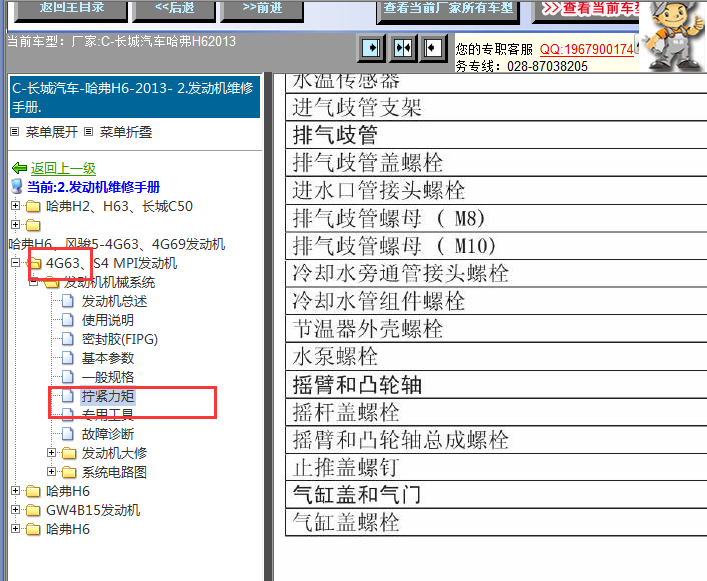707x581 pixels.
Task: Open the 一般规格 page
Action: coord(108,377)
